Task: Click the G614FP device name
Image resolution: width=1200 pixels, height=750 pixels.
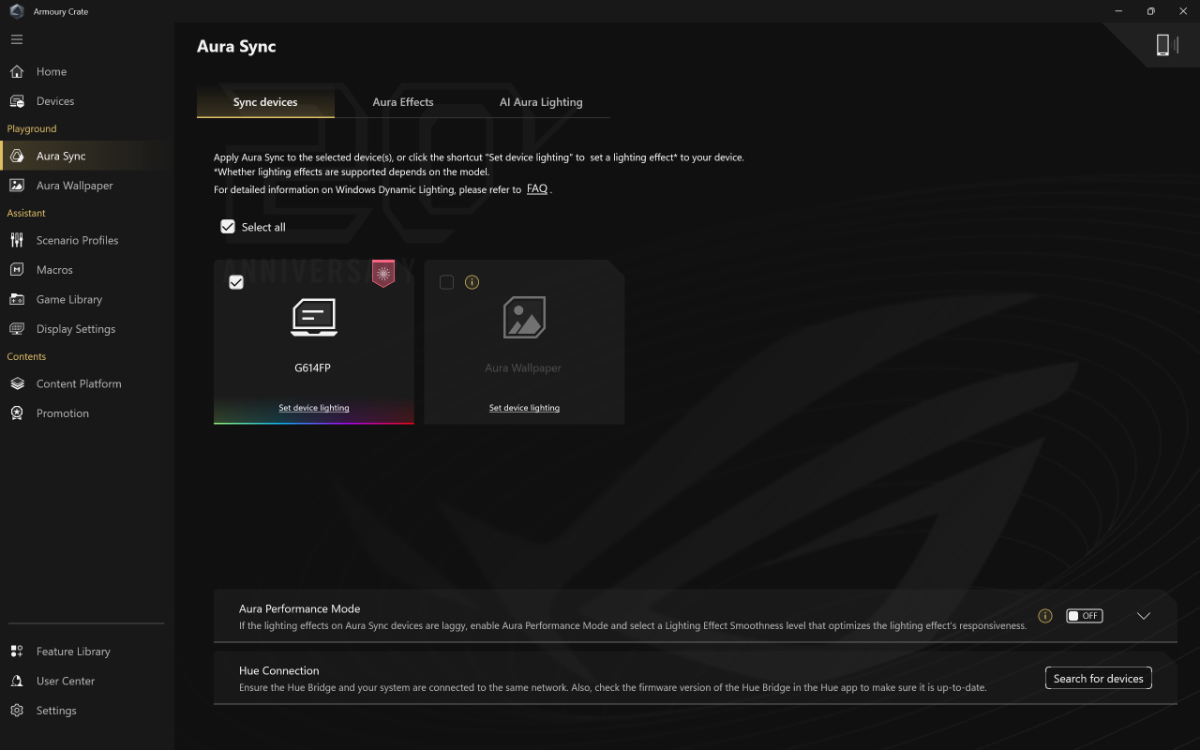Action: 312,368
